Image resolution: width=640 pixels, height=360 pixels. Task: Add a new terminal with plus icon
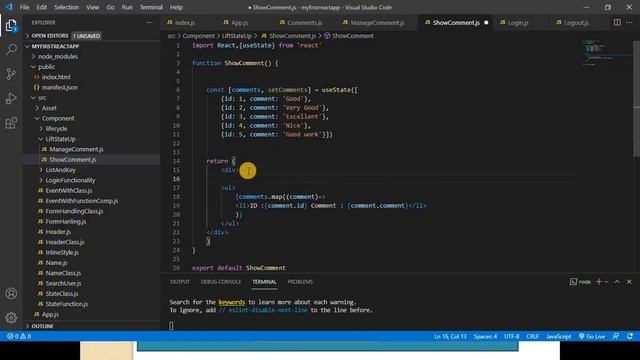pos(599,282)
